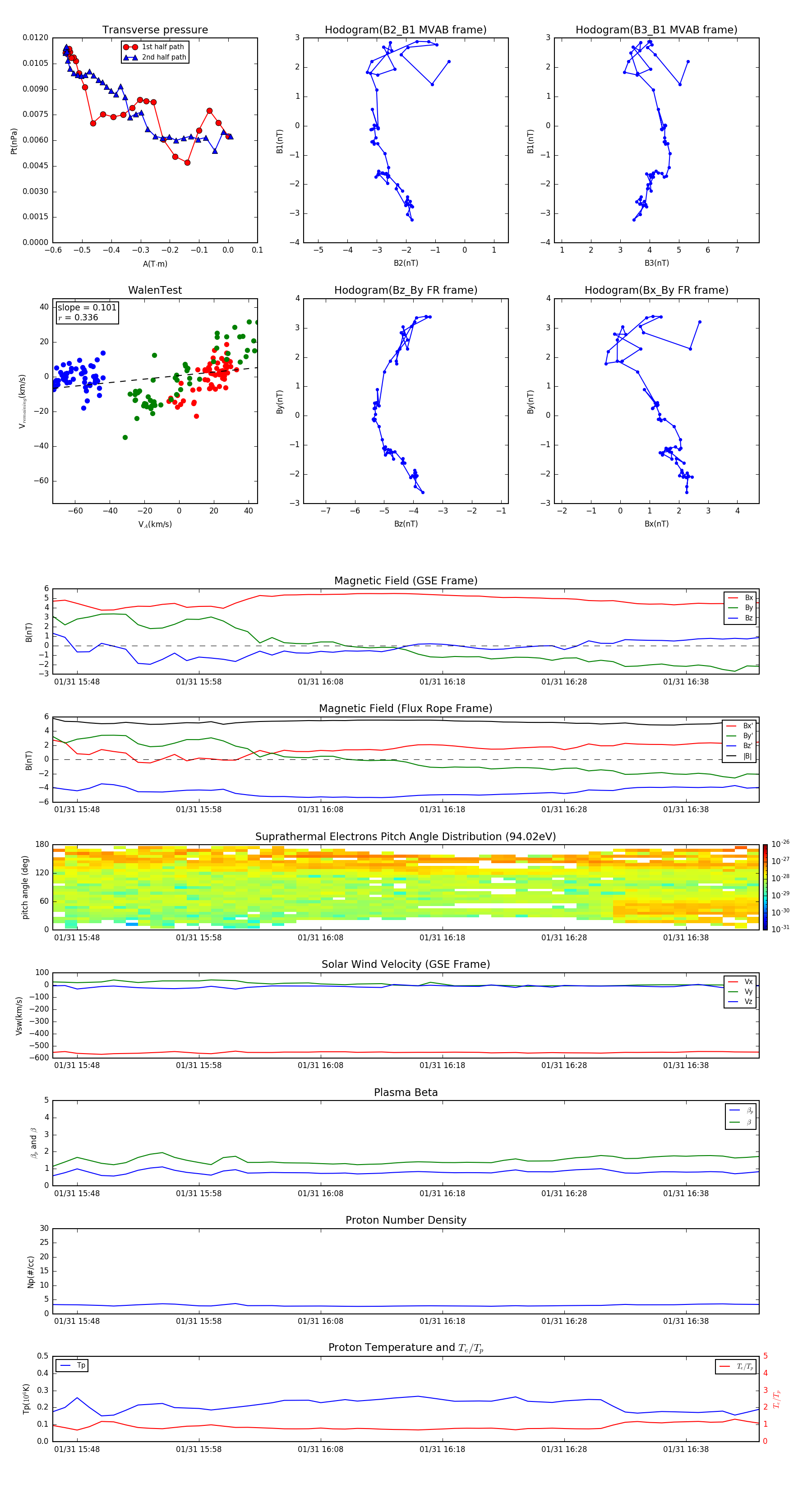
Task: Click βp legend entry in Plasma Beta
Action: coord(742,1110)
